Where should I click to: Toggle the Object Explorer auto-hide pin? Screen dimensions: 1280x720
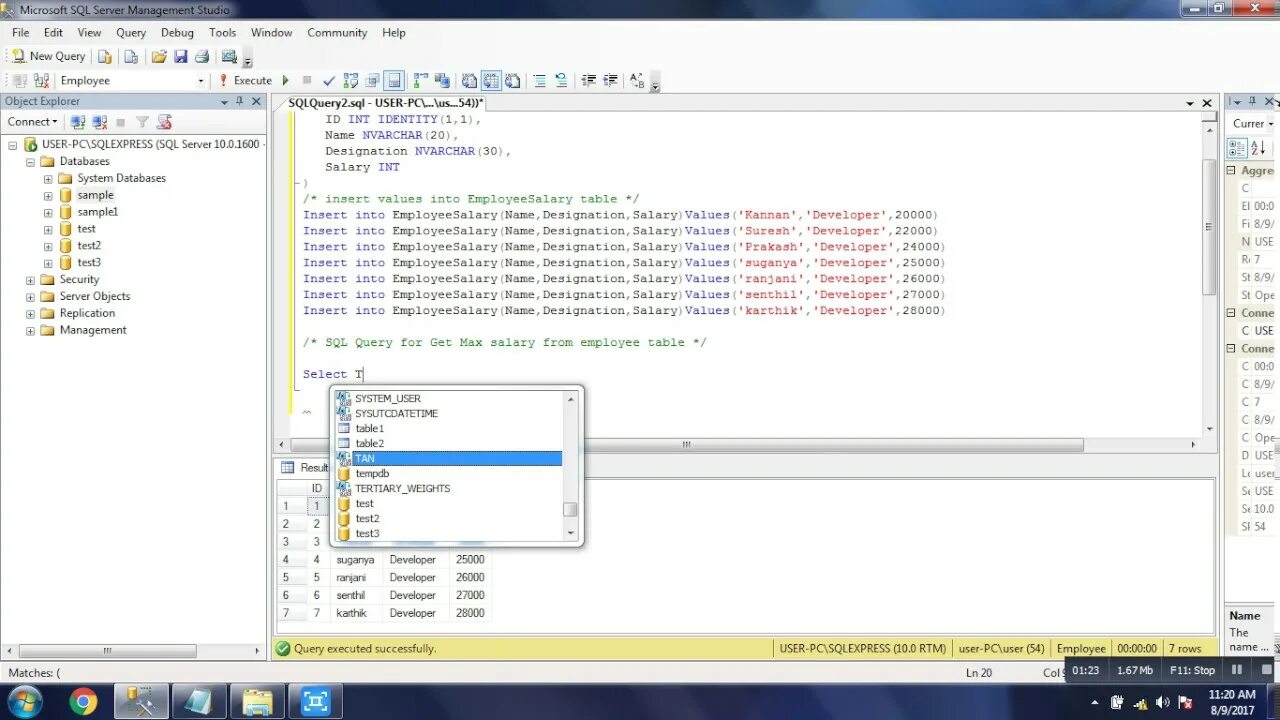click(x=240, y=101)
